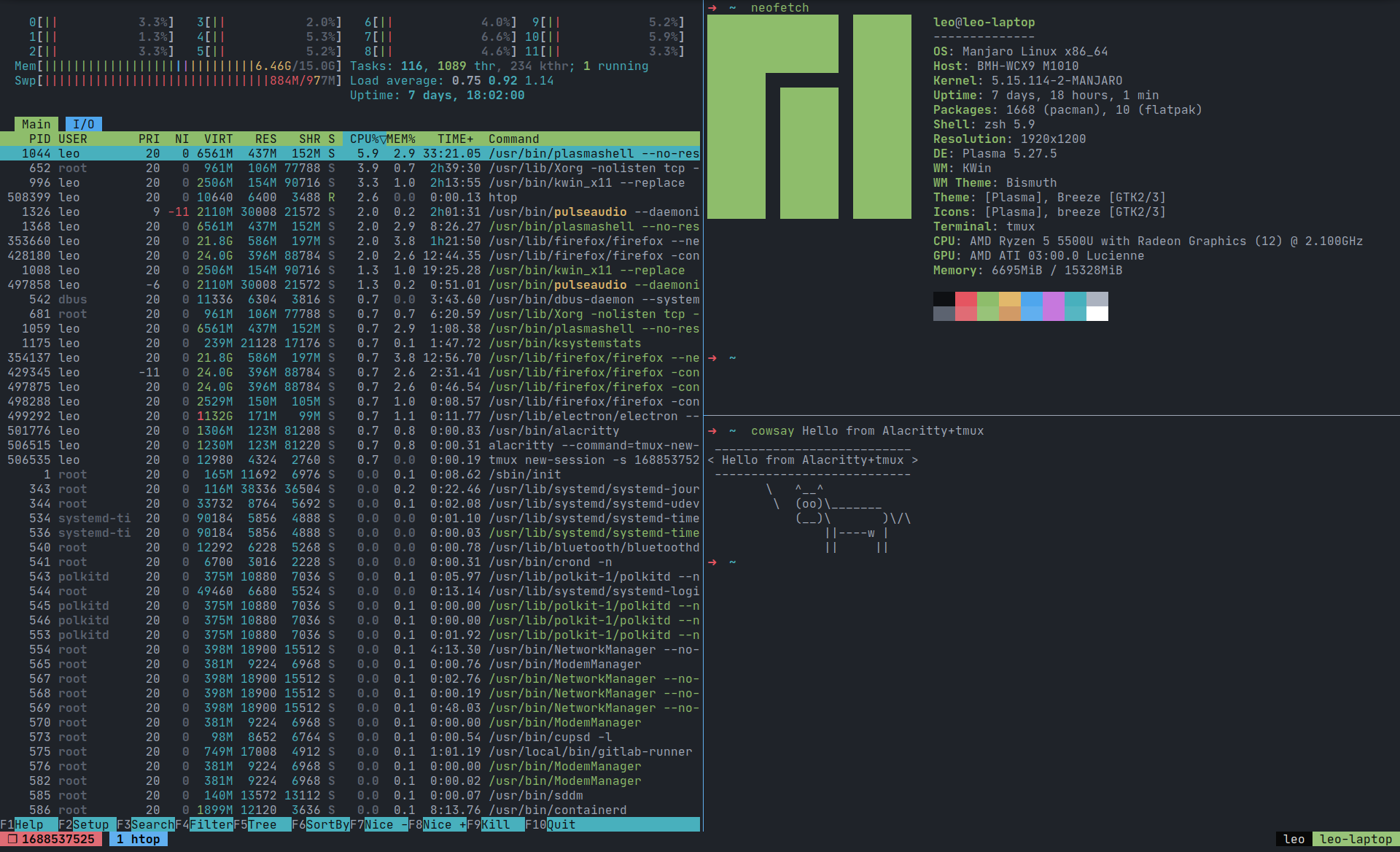1400x852 pixels.
Task: Sort by the VIRT column header
Action: click(219, 139)
